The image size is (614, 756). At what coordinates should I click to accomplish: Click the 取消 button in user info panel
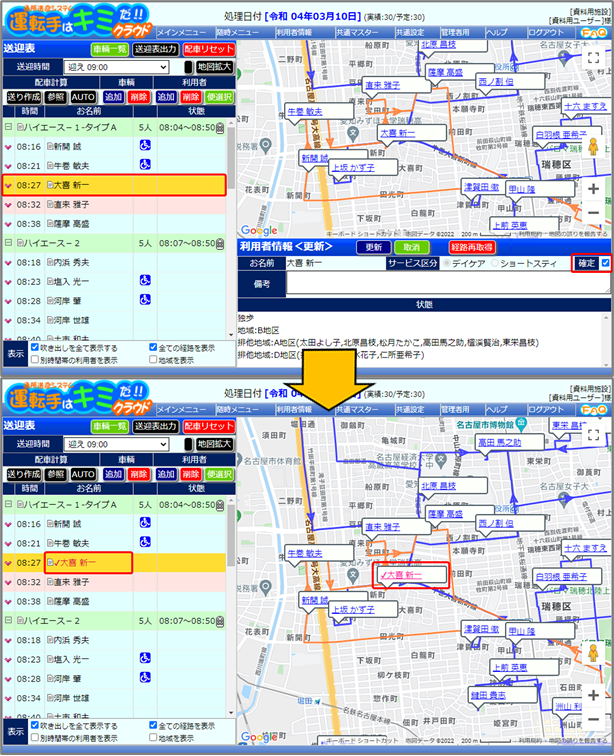pos(411,247)
